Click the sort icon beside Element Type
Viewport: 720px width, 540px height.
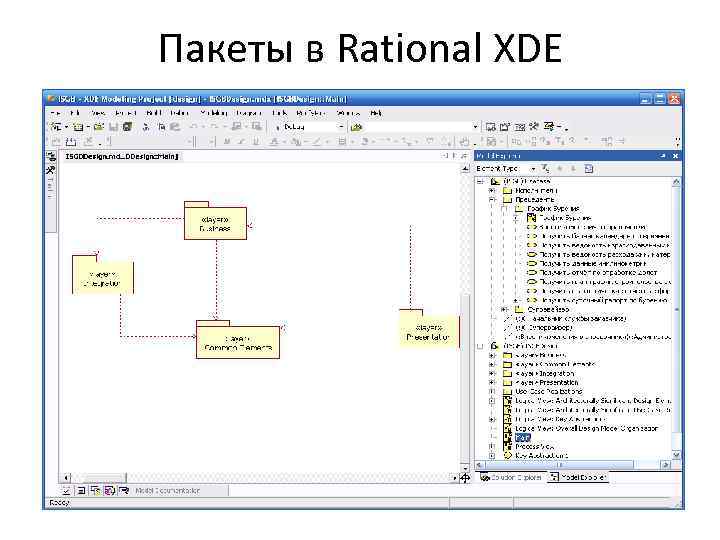545,169
